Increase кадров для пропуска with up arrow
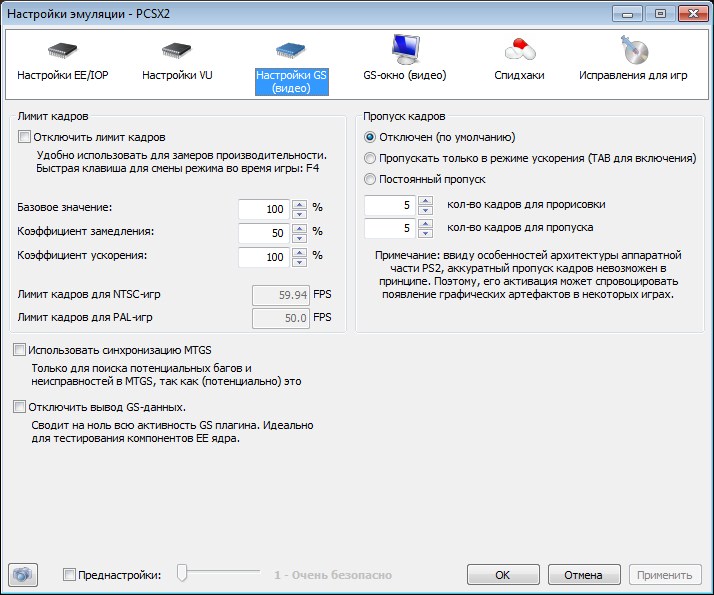Screen dimensions: 714x595 point(425,224)
